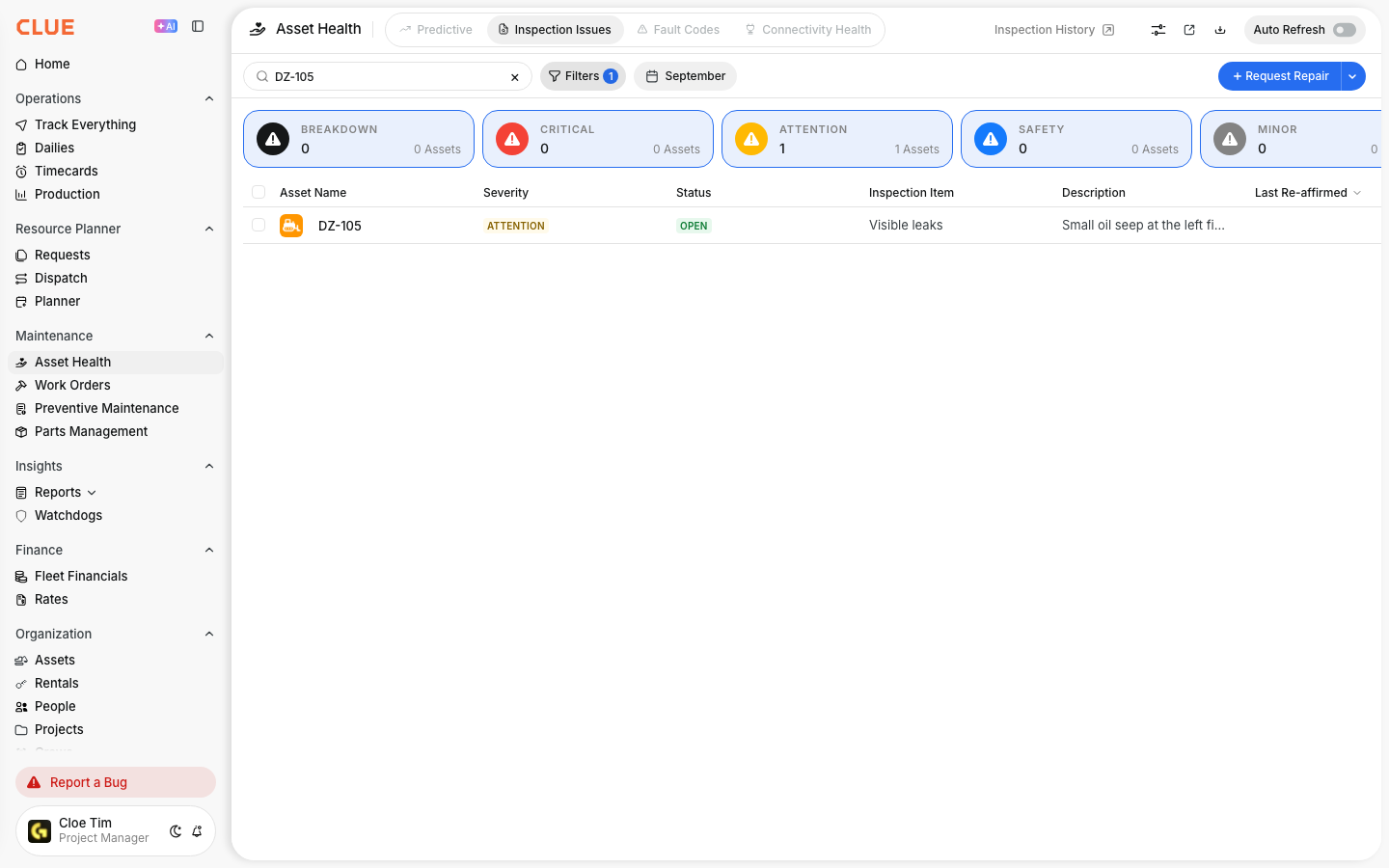
Task: Open Watchdogs in sidebar
Action: pyautogui.click(x=116, y=515)
